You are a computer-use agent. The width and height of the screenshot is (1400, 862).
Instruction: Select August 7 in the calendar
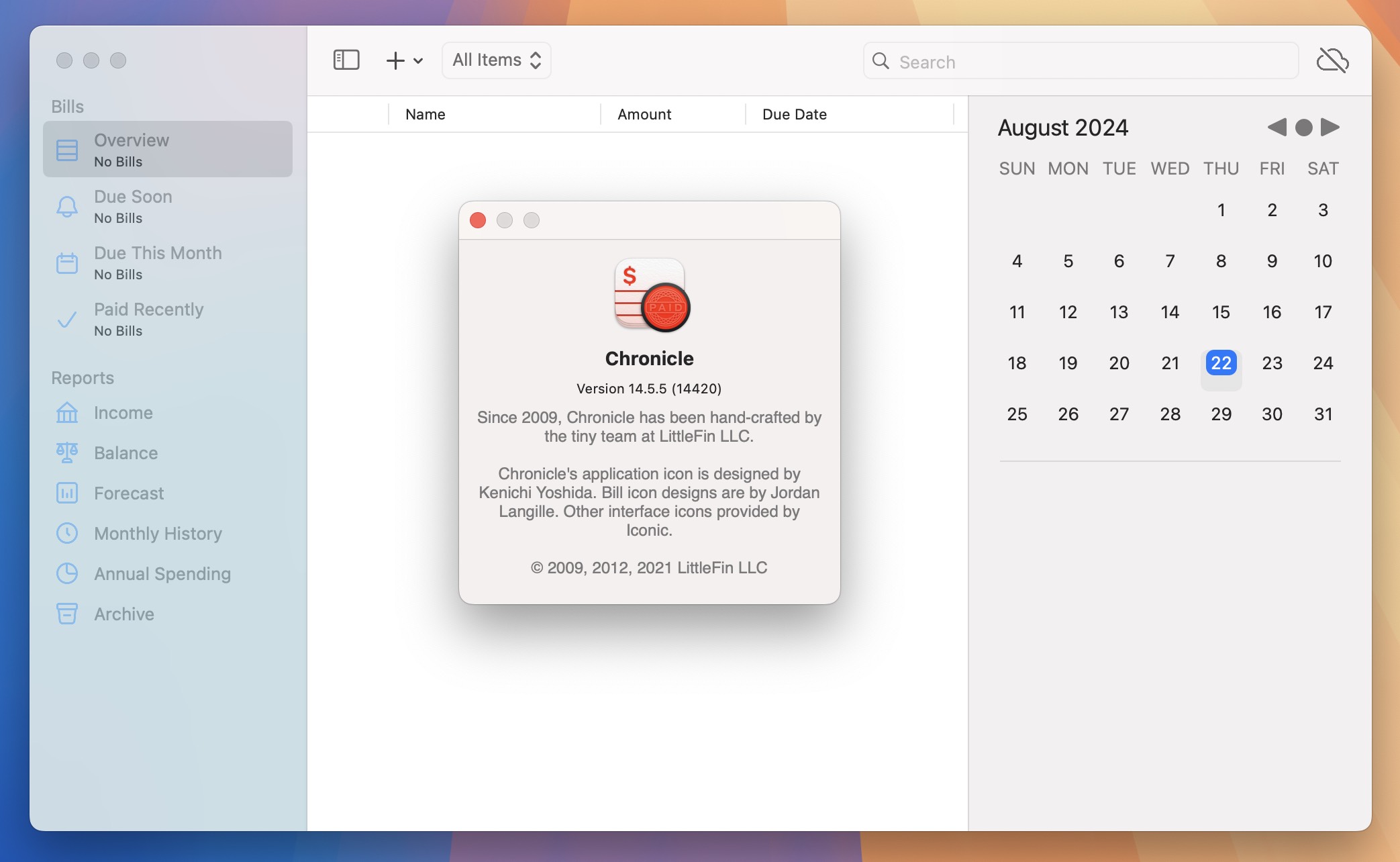(1170, 261)
